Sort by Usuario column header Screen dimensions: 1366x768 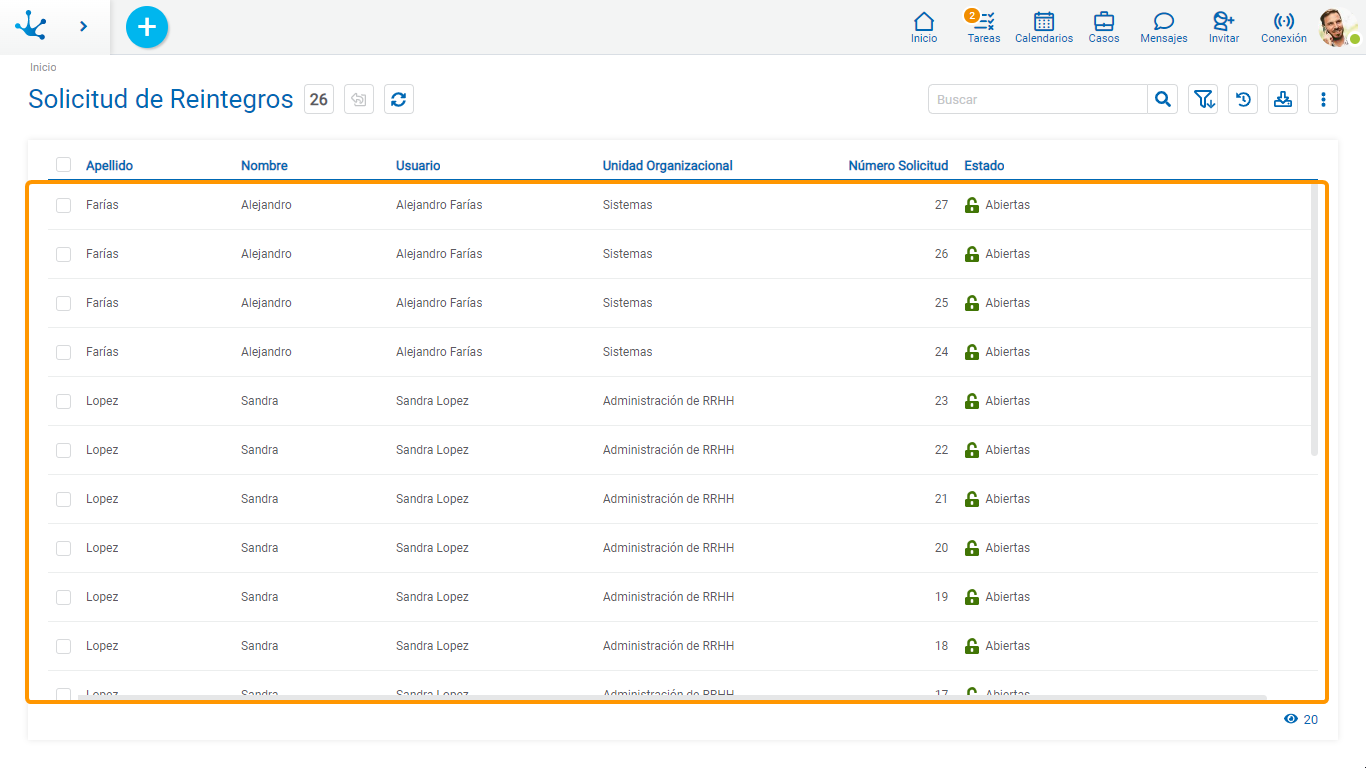[x=418, y=166]
